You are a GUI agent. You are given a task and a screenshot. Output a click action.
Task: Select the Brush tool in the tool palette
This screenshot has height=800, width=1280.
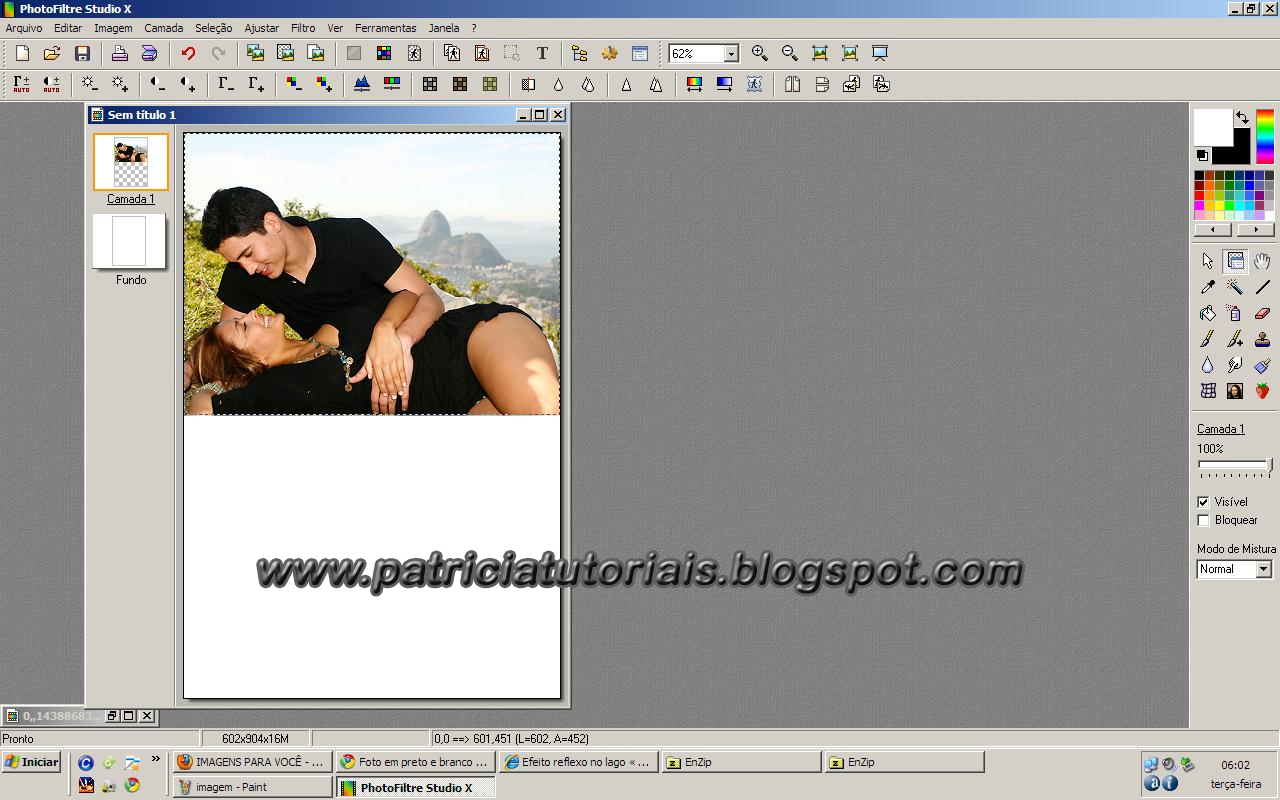(1208, 339)
